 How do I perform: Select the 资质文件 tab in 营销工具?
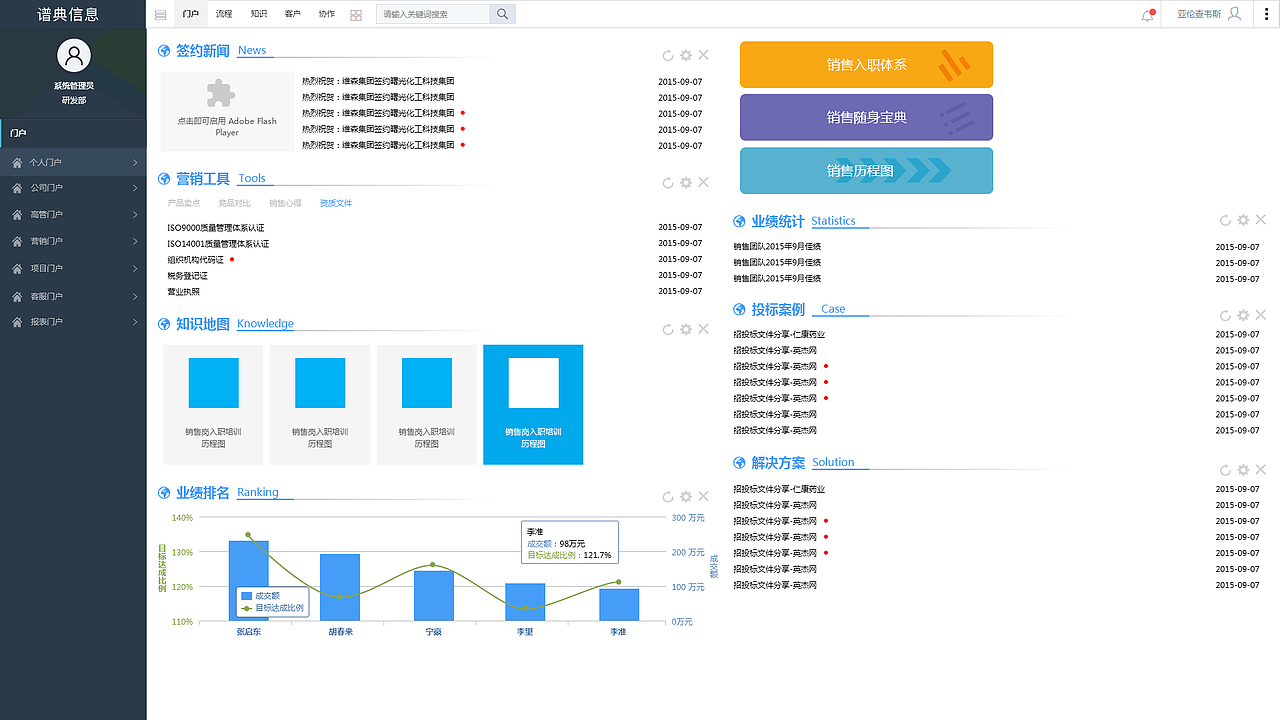[336, 203]
